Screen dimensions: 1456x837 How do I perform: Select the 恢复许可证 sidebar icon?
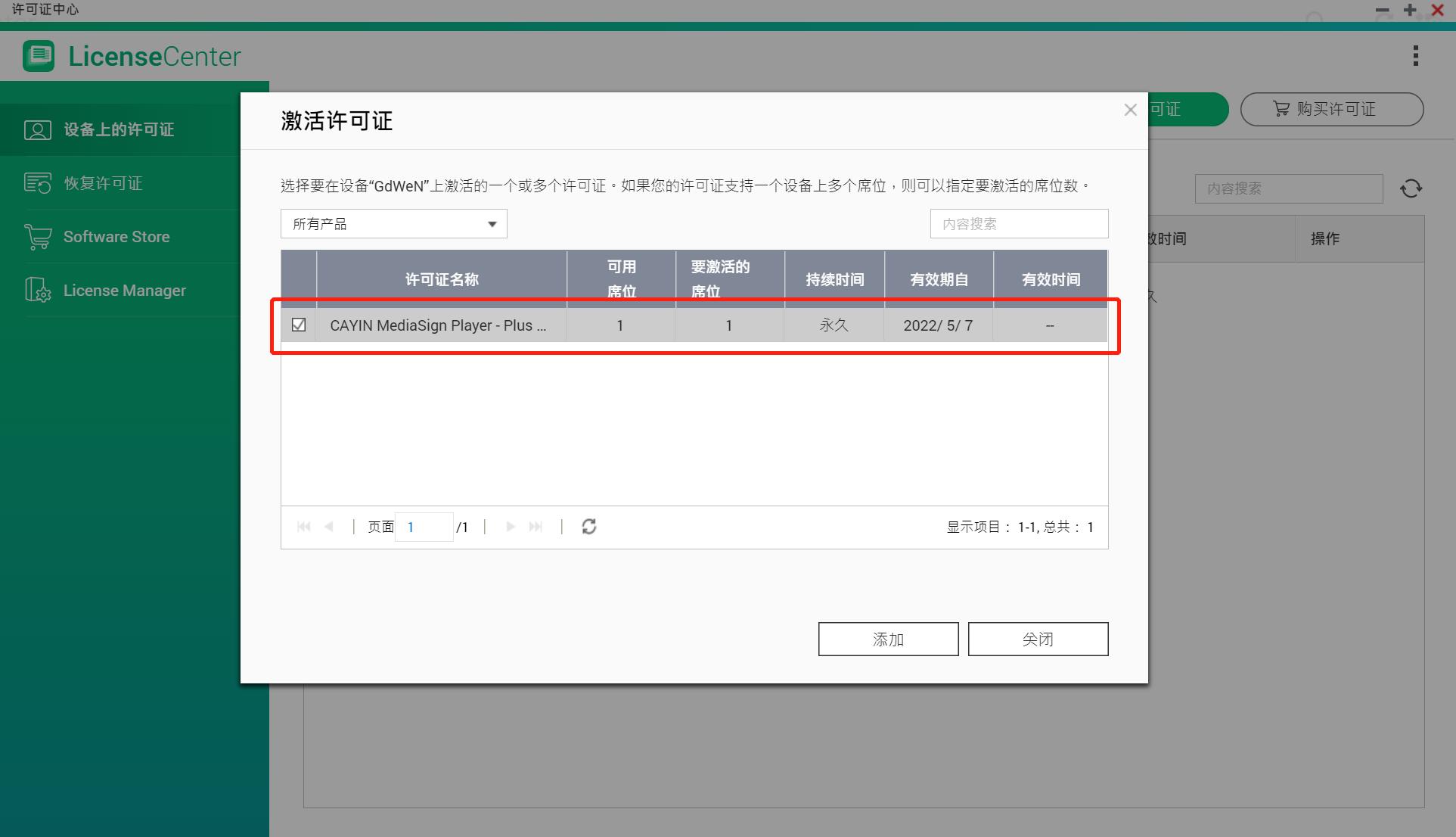click(x=37, y=182)
